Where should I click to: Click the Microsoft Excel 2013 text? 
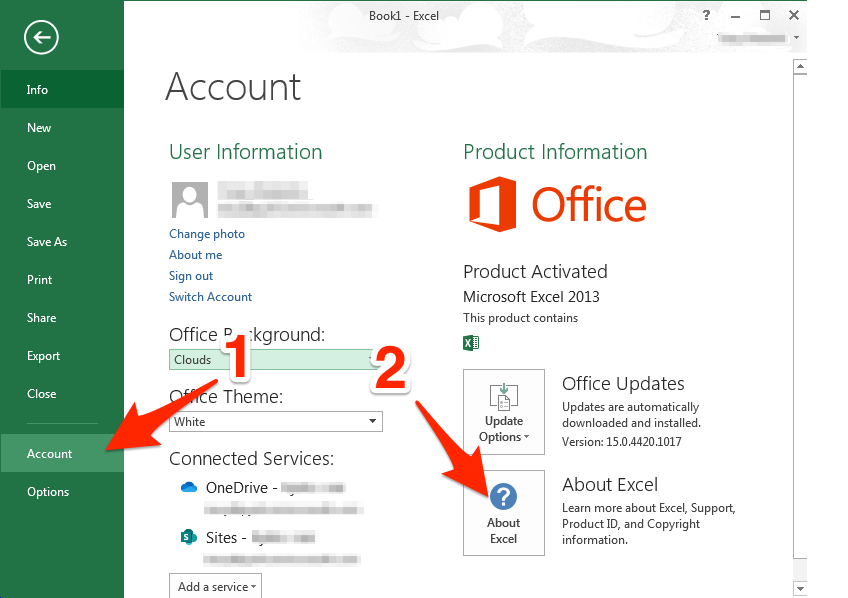click(531, 297)
